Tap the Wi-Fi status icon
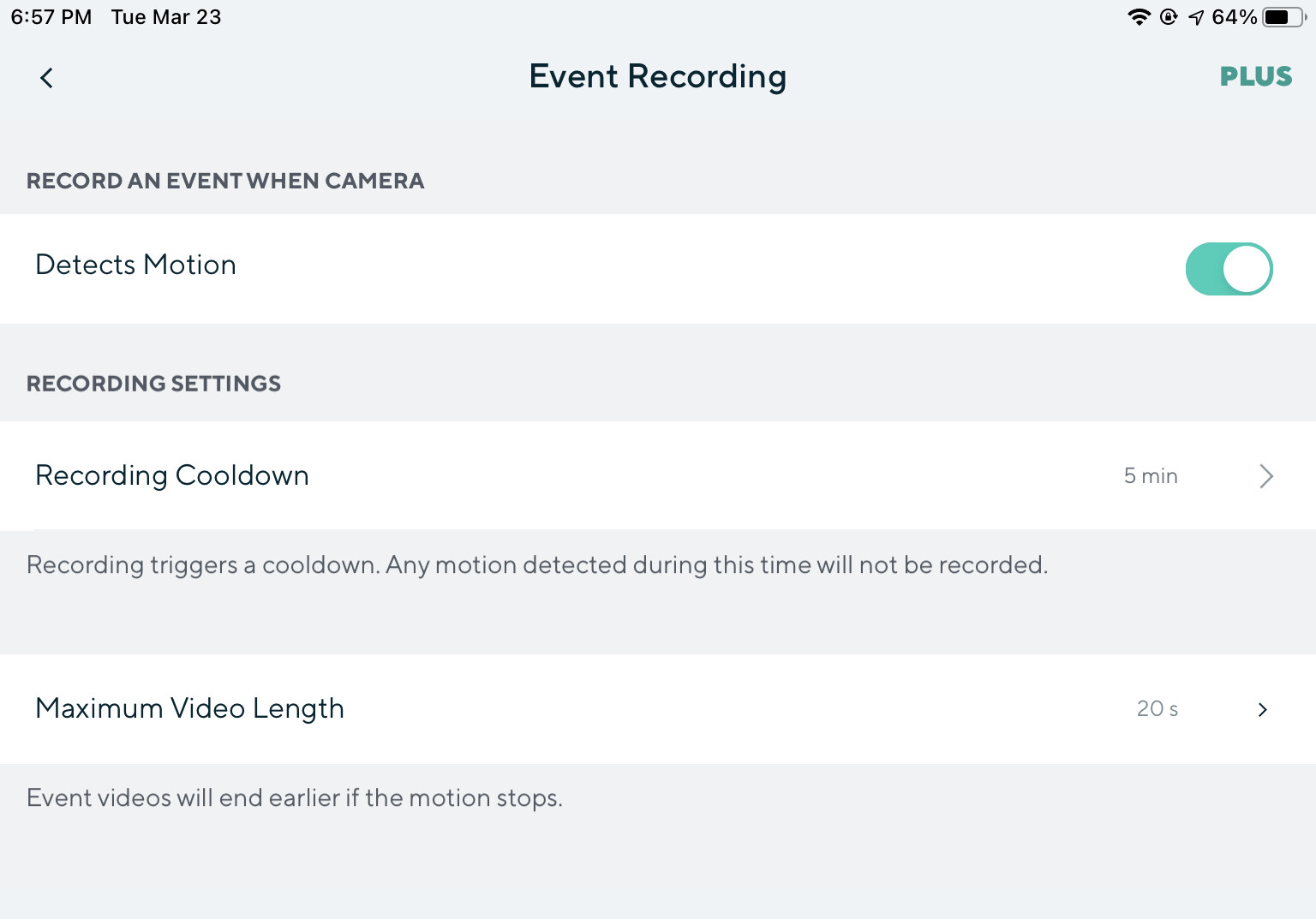The height and width of the screenshot is (919, 1316). click(1139, 17)
